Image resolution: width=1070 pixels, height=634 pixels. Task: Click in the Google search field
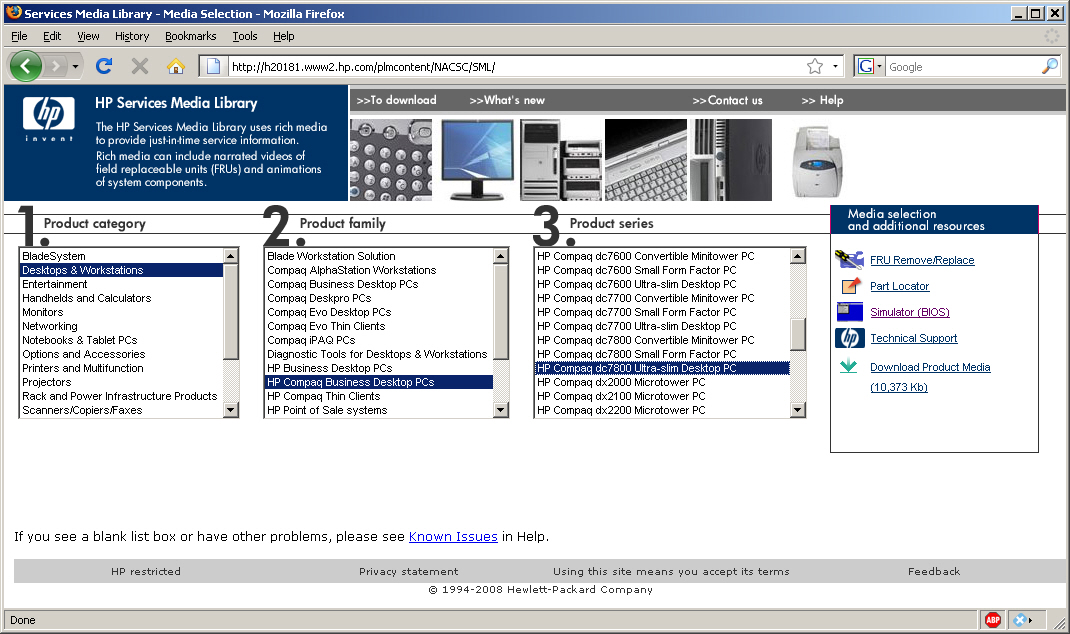coord(960,67)
